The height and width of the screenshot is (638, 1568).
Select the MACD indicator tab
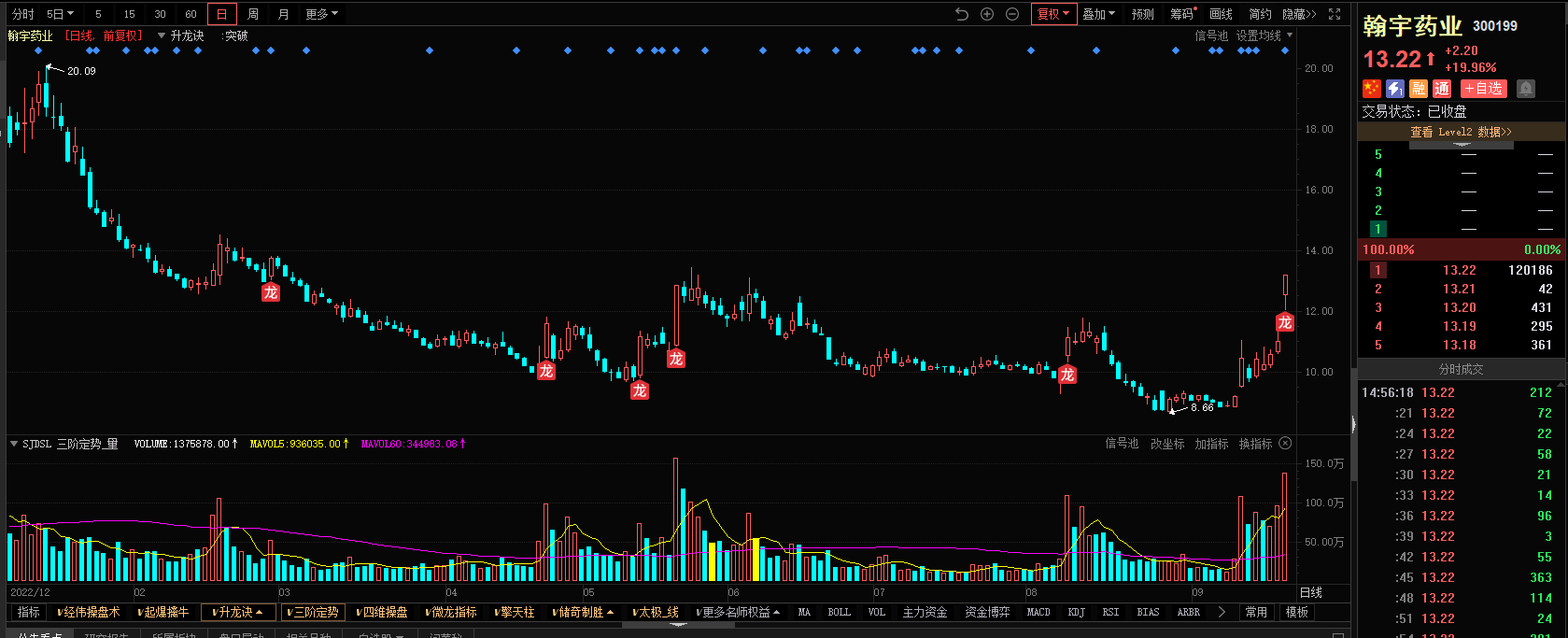(1038, 612)
